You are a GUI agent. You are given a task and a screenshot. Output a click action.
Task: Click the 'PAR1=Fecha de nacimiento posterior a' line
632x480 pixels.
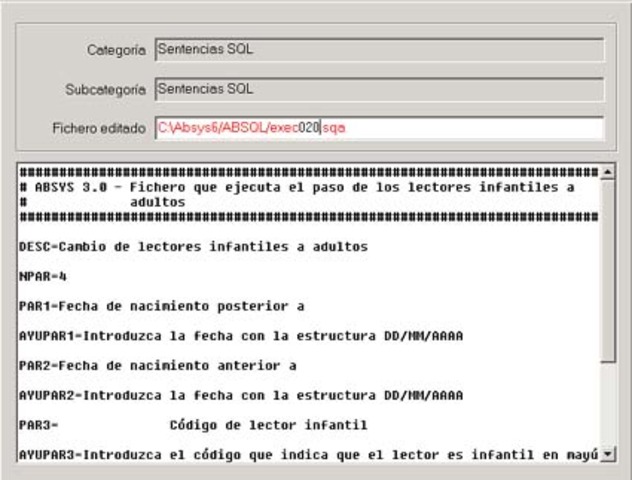pyautogui.click(x=162, y=306)
